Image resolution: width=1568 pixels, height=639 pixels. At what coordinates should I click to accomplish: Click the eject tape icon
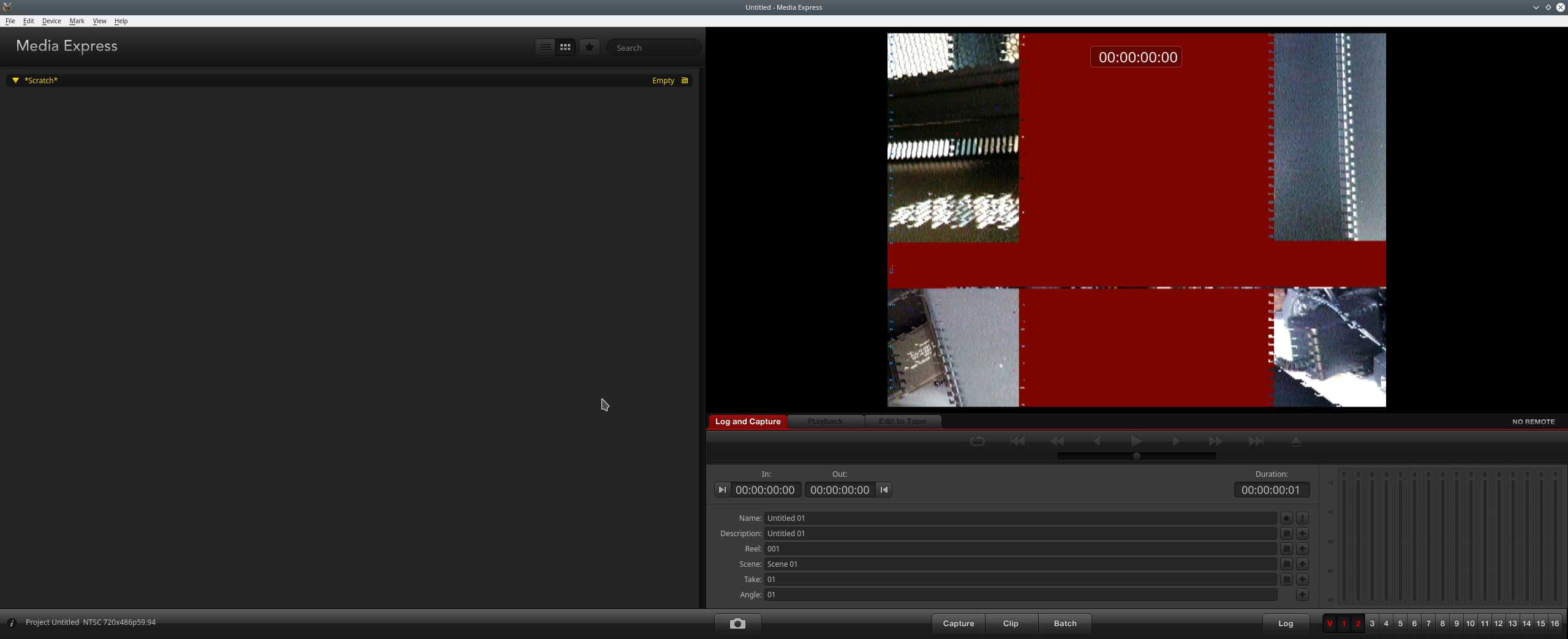(1295, 441)
